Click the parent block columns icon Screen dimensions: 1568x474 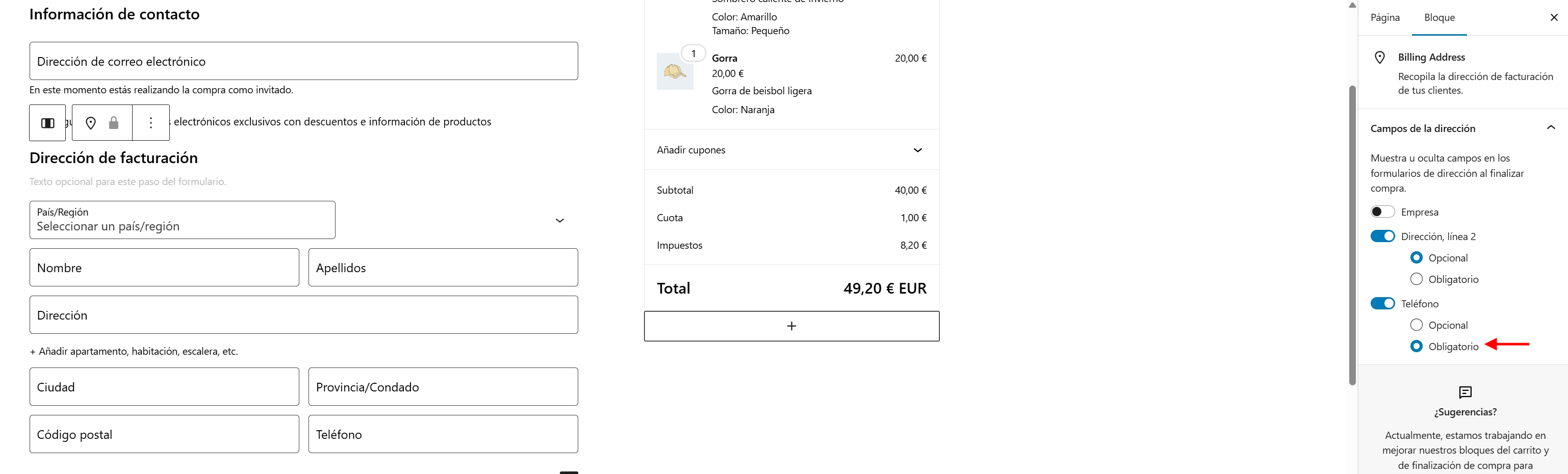47,123
